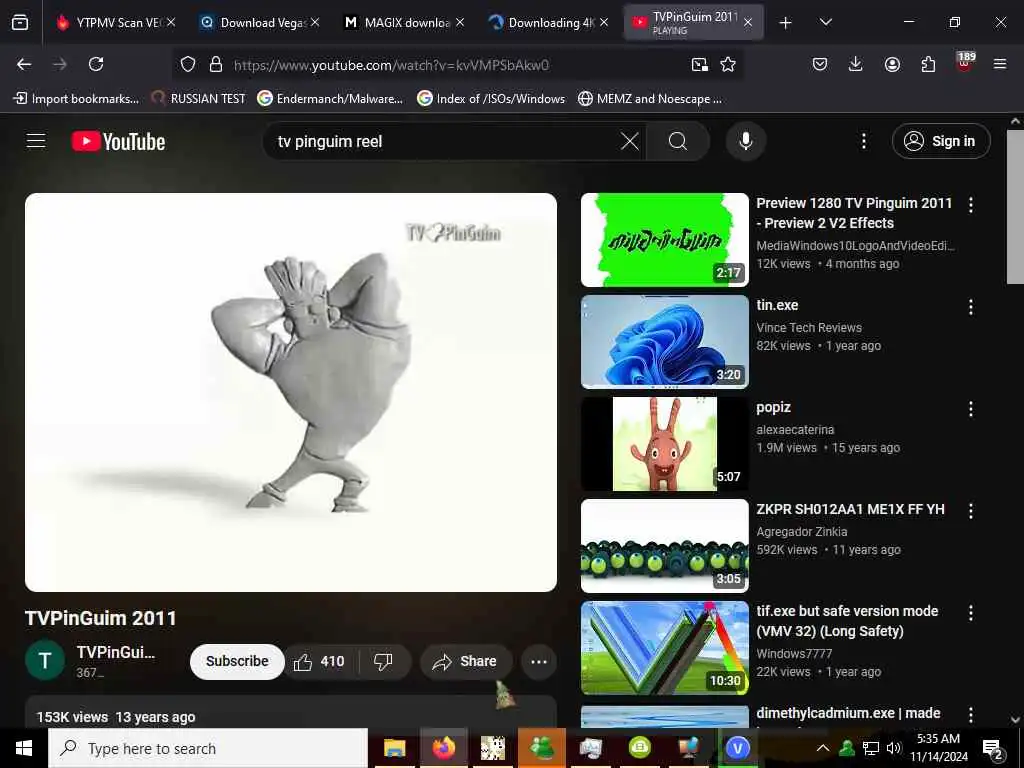Subscribe to the TVPinGuim channel
Viewport: 1024px width, 768px height.
237,662
